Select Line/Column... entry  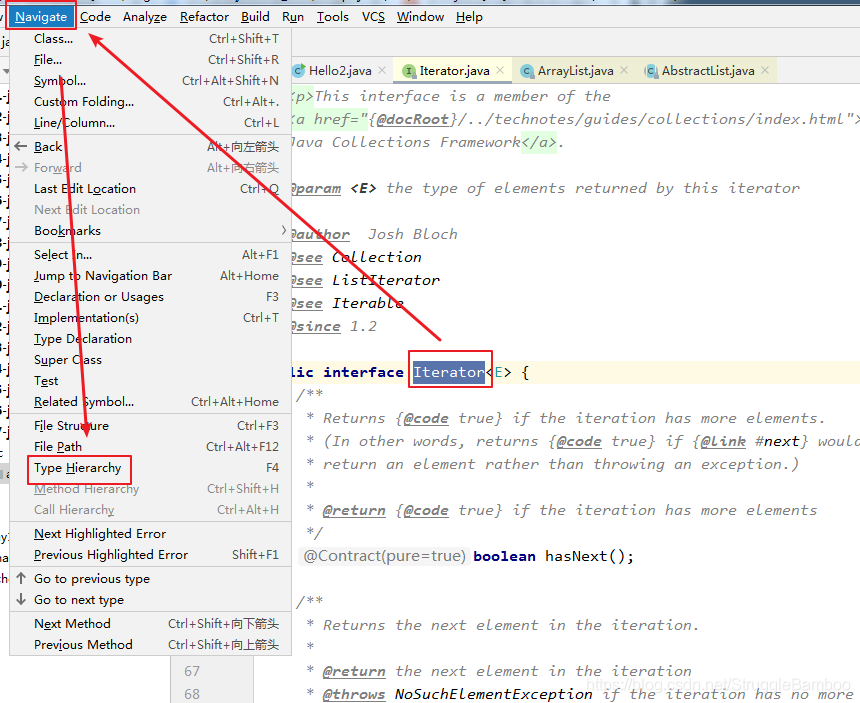coord(151,123)
